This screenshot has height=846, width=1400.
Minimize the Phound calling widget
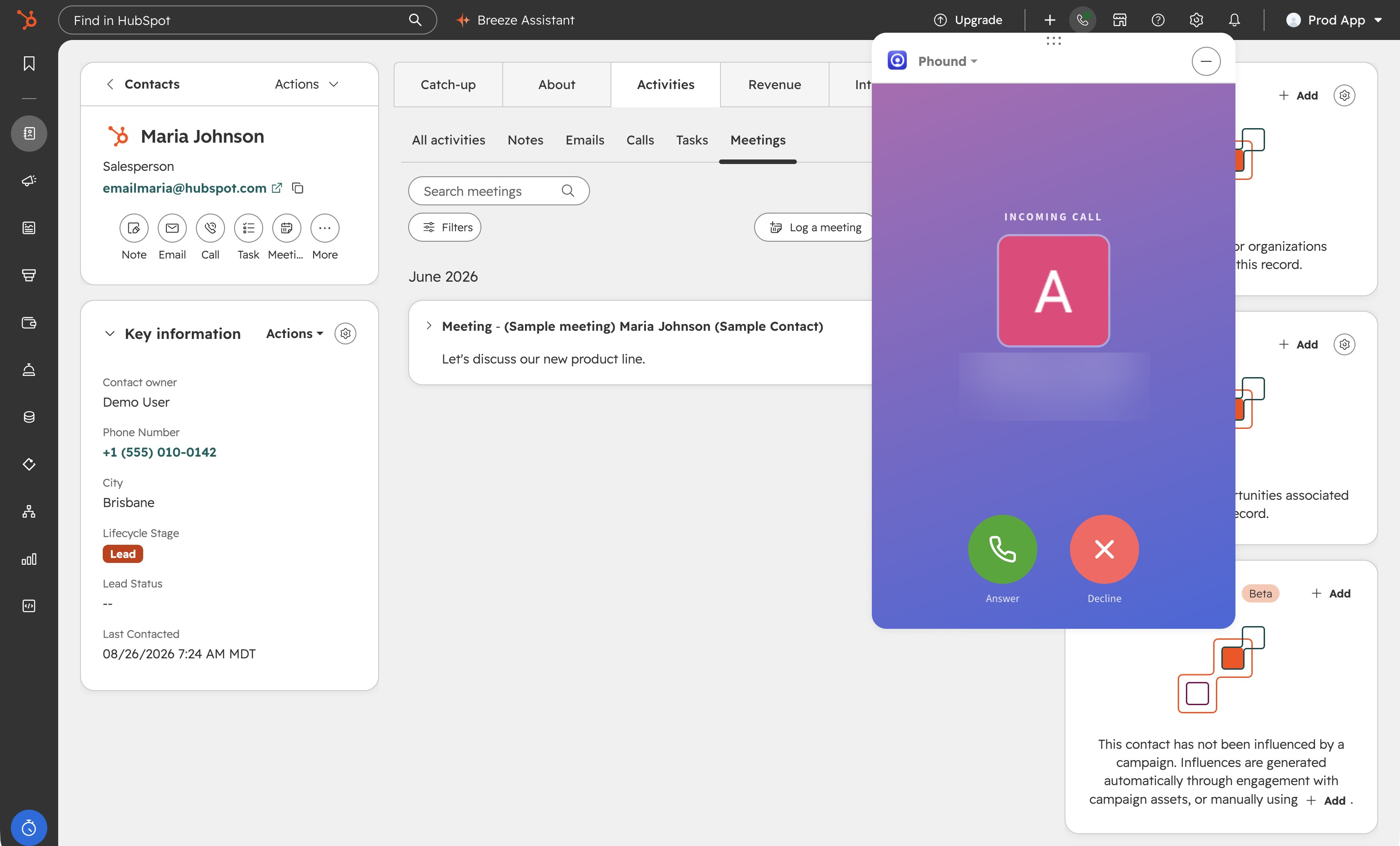coord(1205,61)
